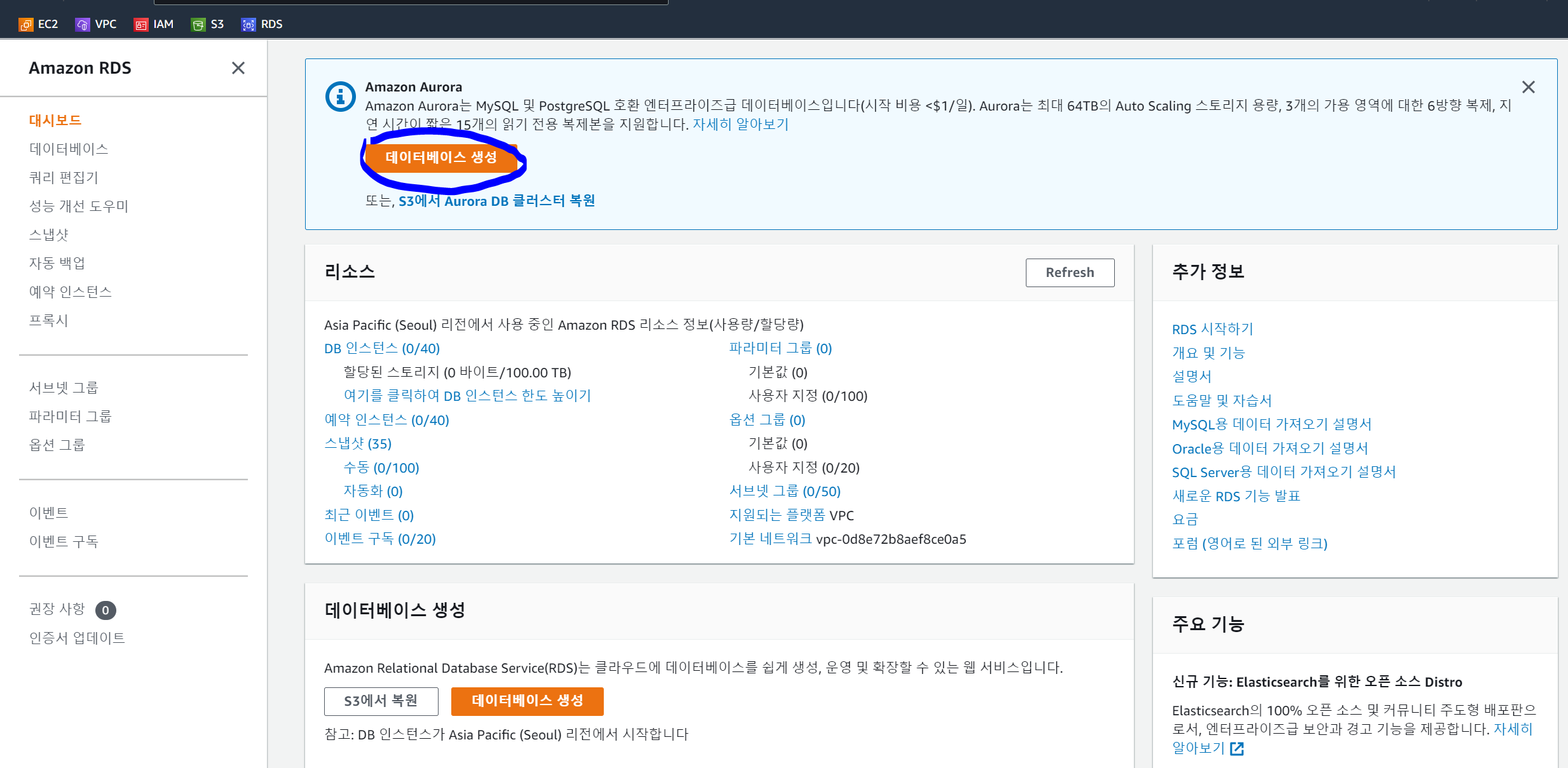
Task: Follow S3에서 Aurora DB 클러스터 복원 link
Action: (x=496, y=201)
